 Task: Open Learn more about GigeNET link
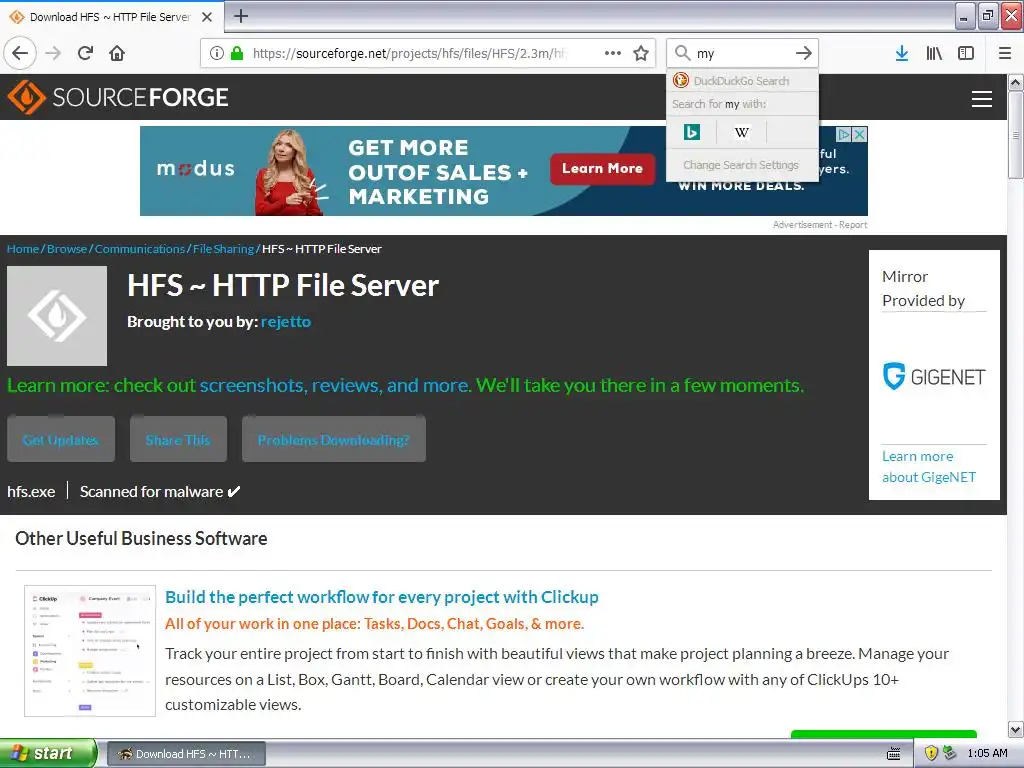click(929, 466)
